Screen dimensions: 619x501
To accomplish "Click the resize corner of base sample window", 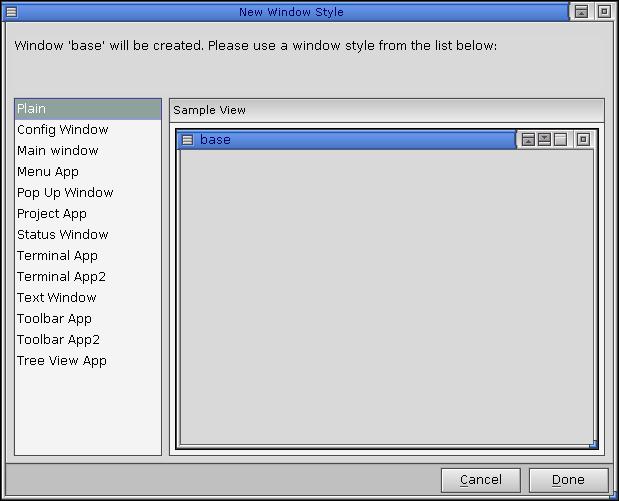I will tap(593, 444).
